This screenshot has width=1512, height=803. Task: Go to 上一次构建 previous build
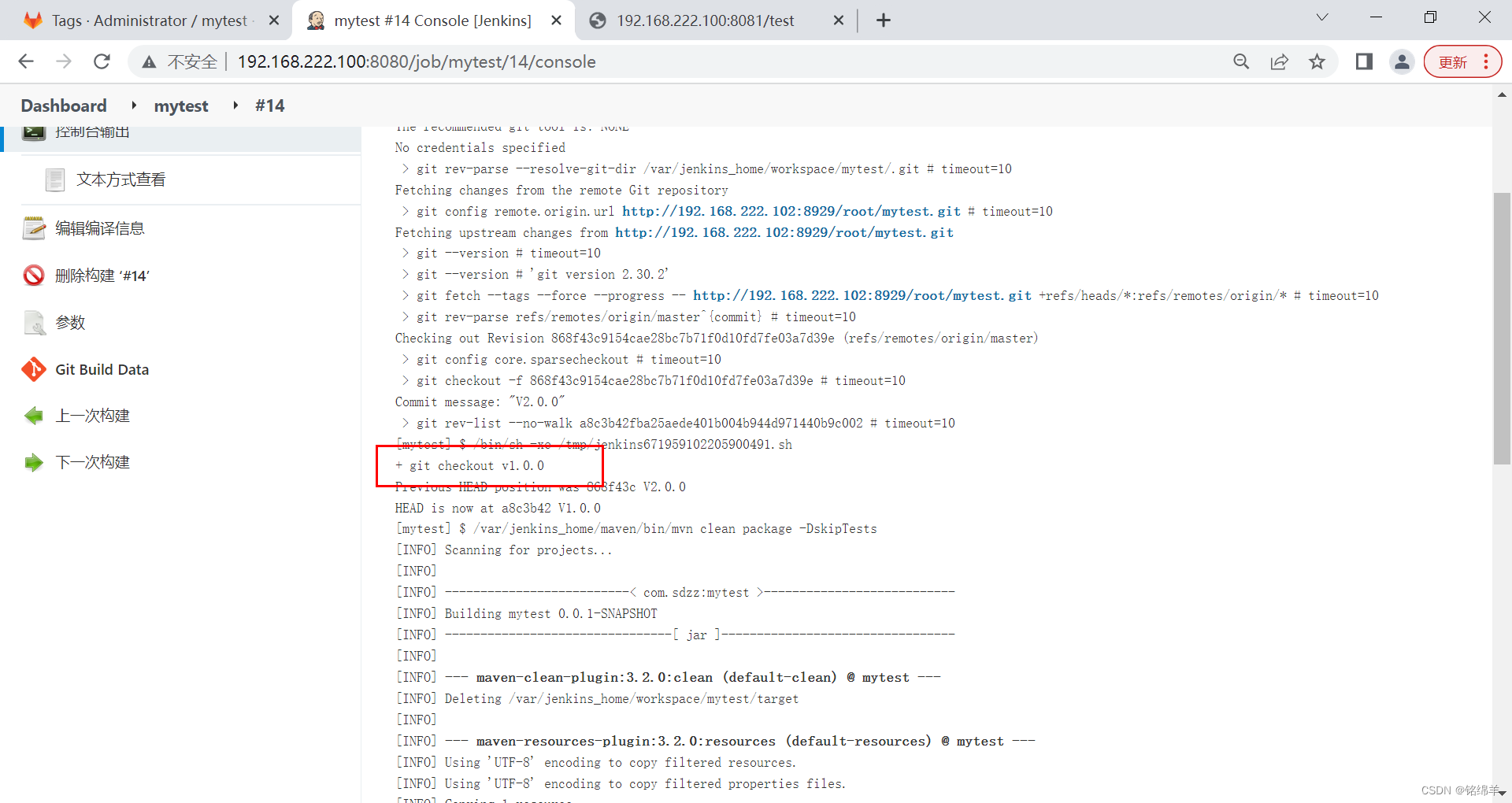tap(92, 416)
